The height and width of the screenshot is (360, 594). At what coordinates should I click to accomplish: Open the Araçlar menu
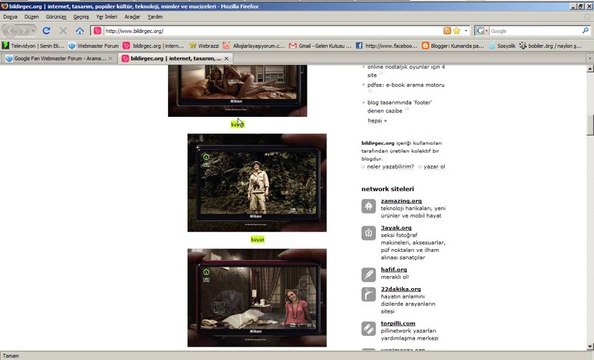coord(132,17)
